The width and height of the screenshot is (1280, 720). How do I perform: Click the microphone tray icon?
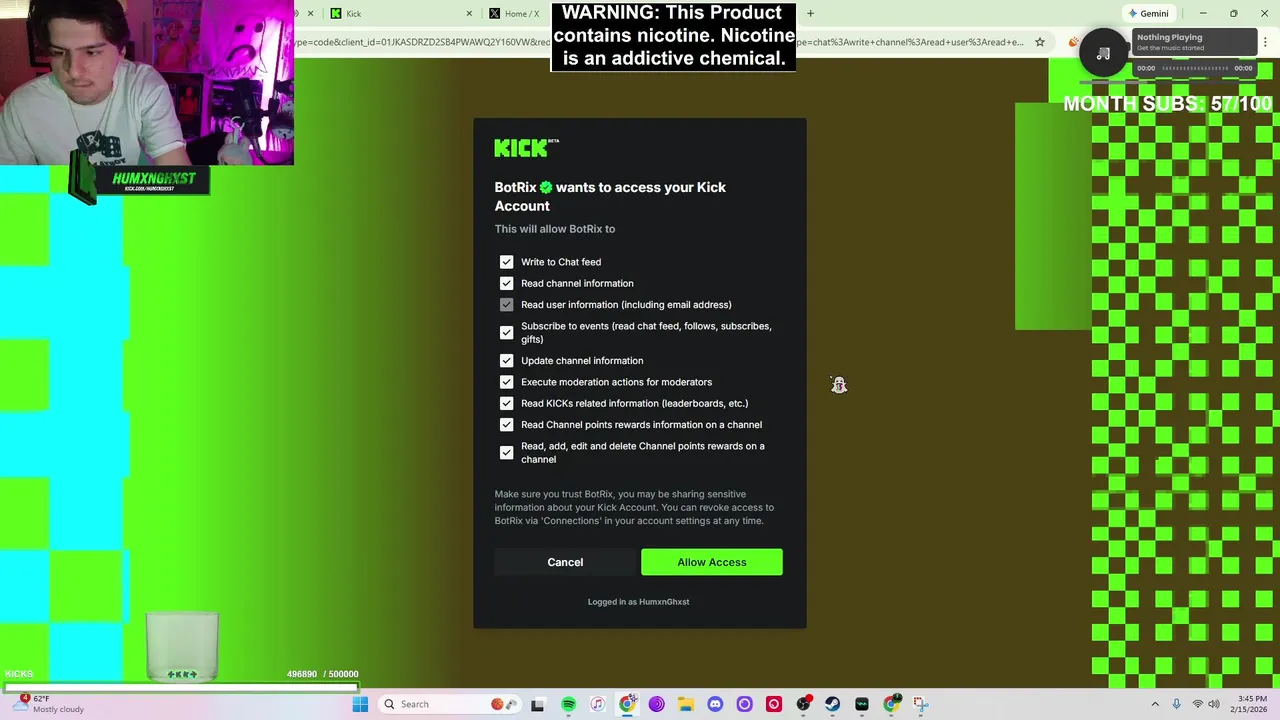(x=1176, y=704)
